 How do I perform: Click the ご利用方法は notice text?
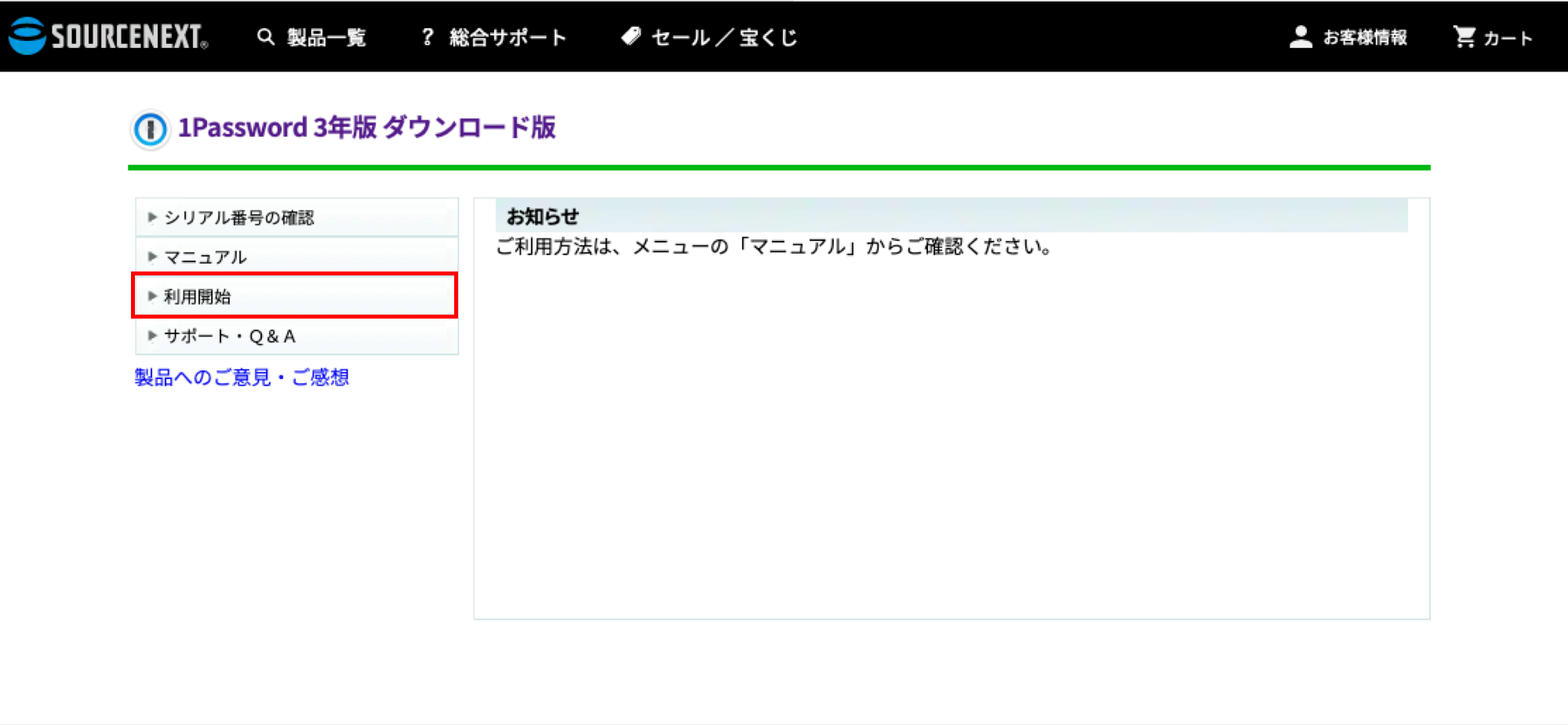coord(774,246)
